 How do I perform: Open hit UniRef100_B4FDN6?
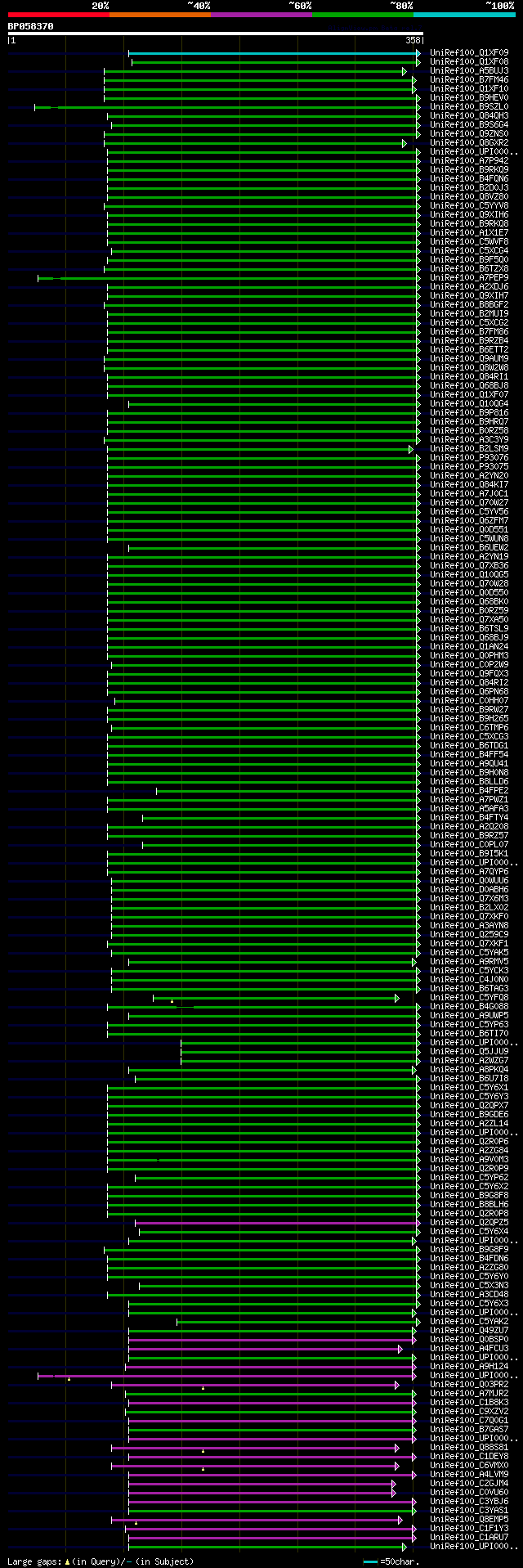point(469,1258)
